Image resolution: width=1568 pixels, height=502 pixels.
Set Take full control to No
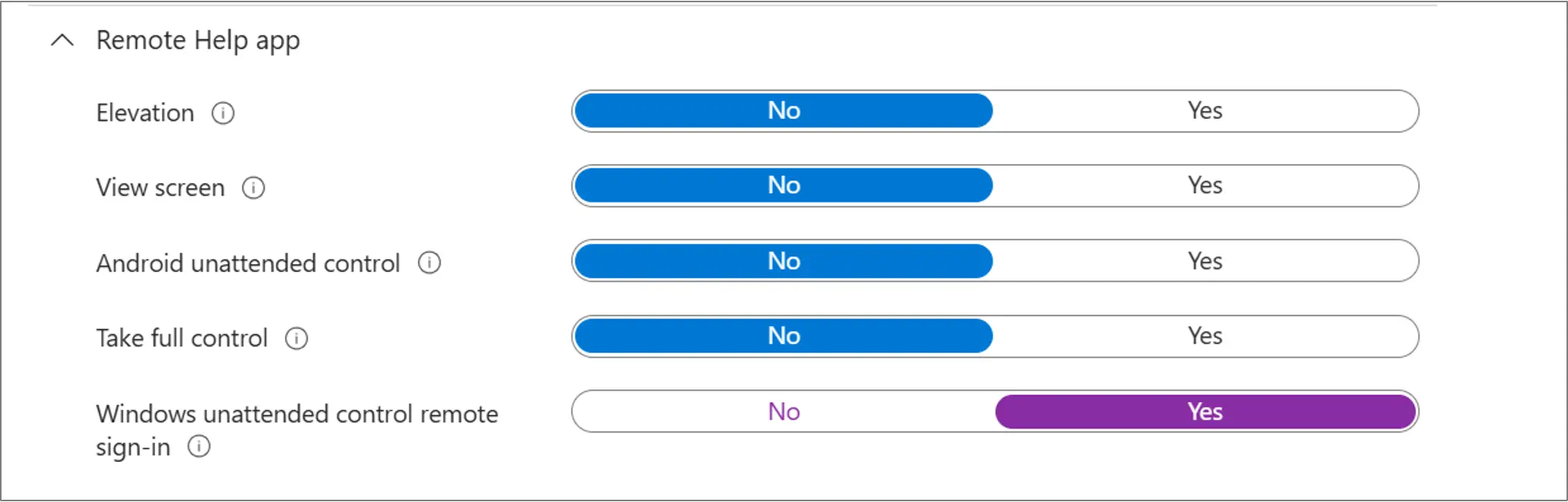(x=784, y=336)
